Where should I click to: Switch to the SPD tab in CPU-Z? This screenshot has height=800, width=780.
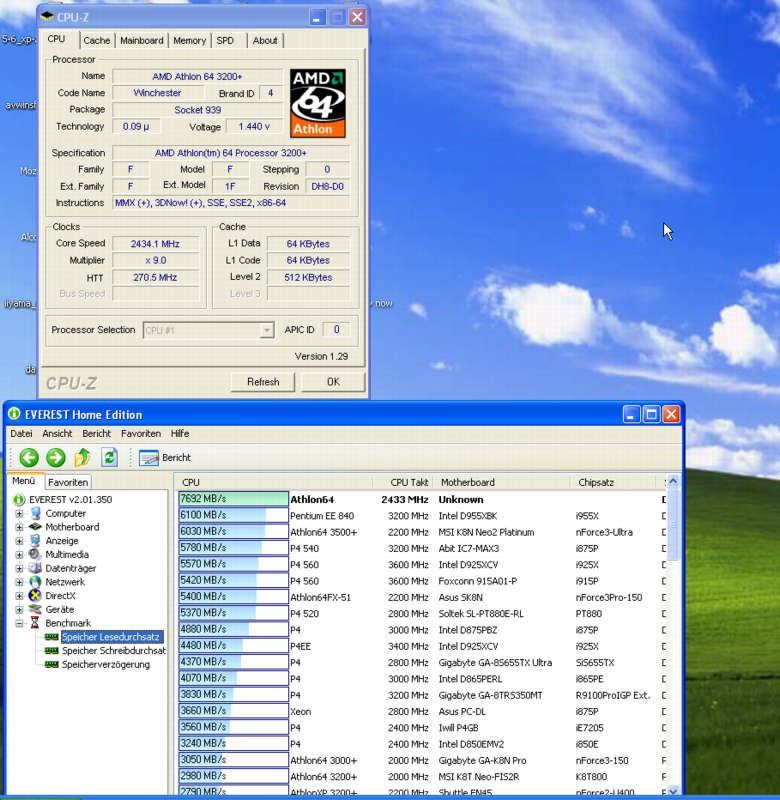click(x=225, y=40)
